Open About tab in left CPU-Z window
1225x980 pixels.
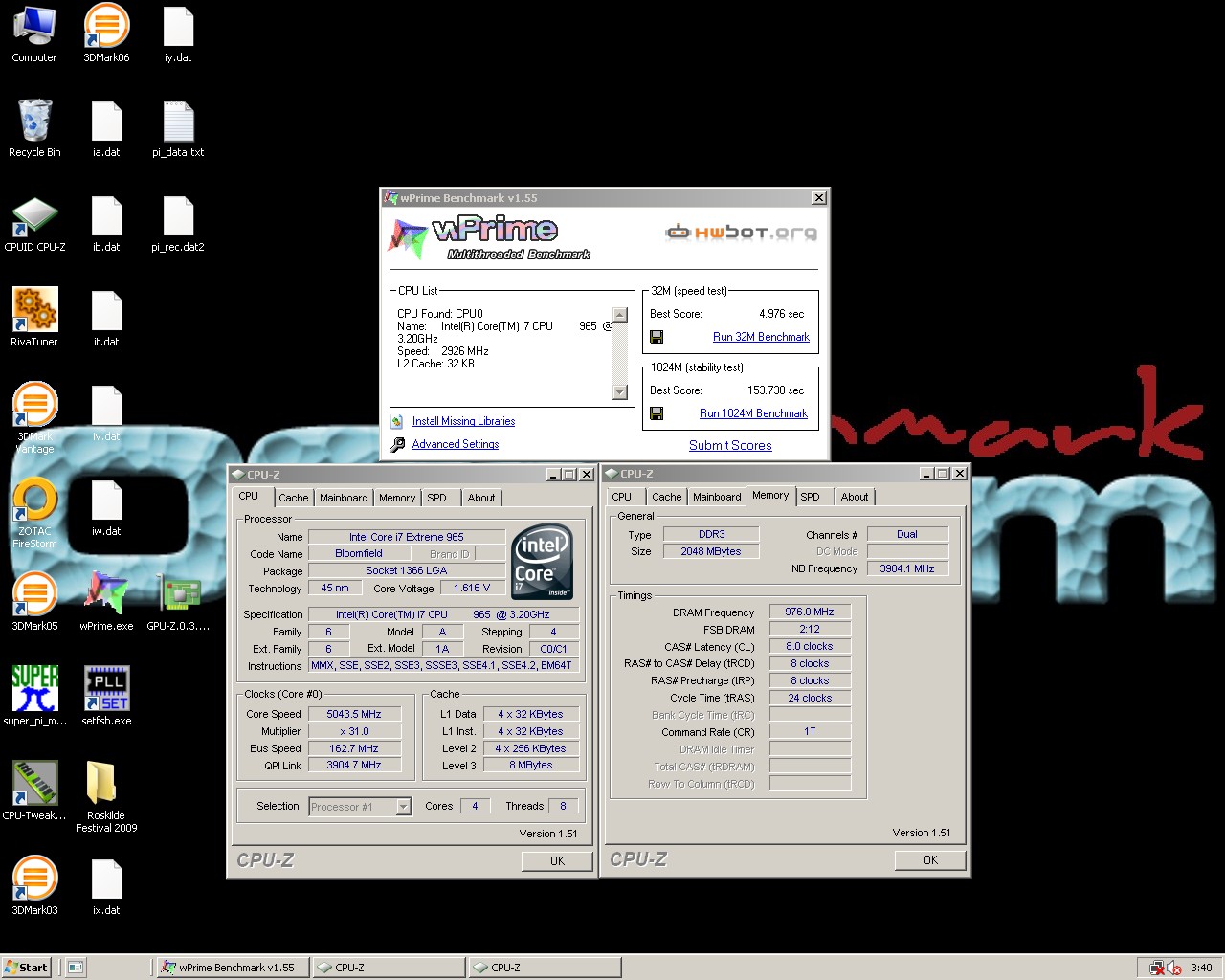pyautogui.click(x=481, y=498)
